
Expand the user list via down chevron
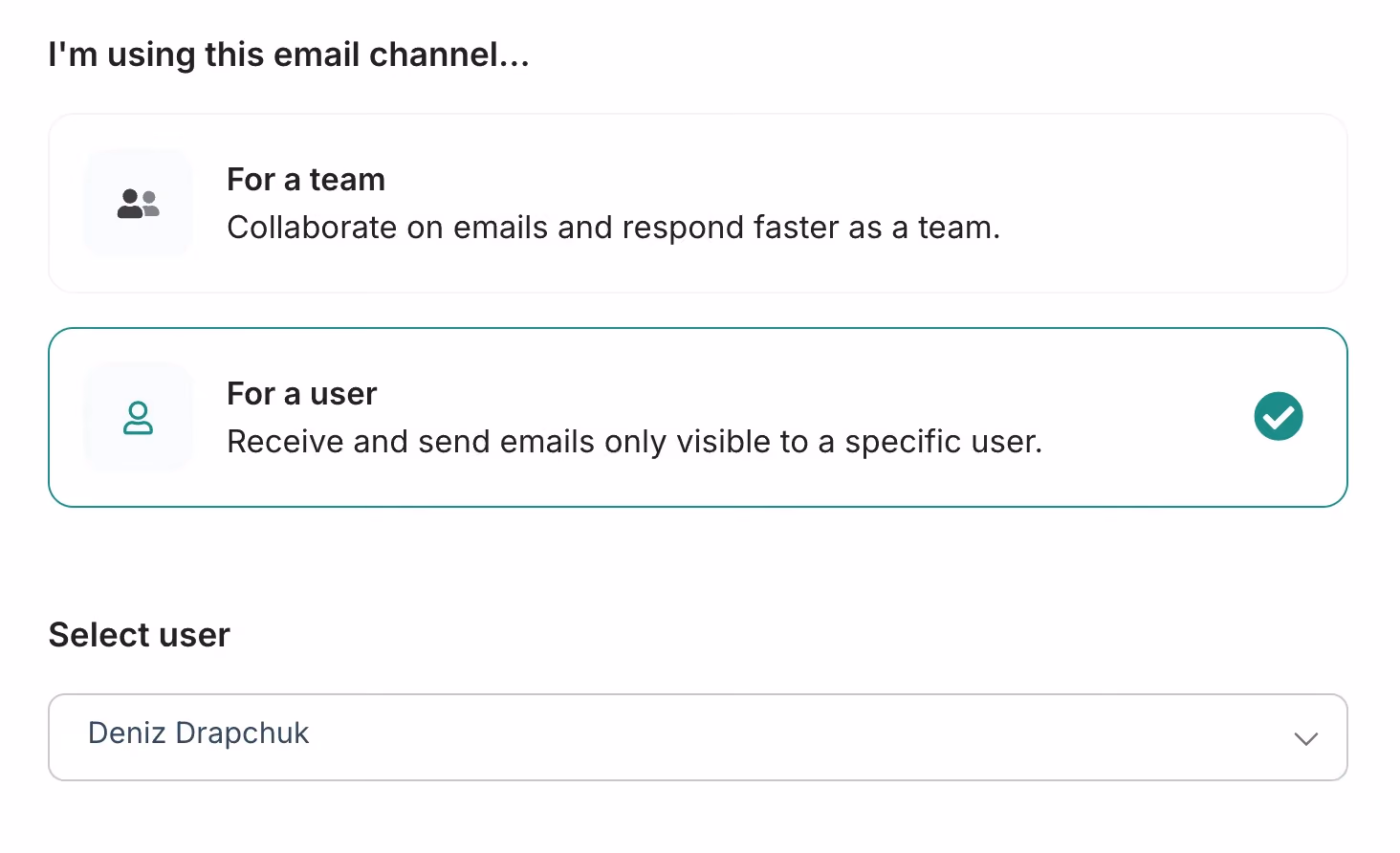(x=1306, y=738)
